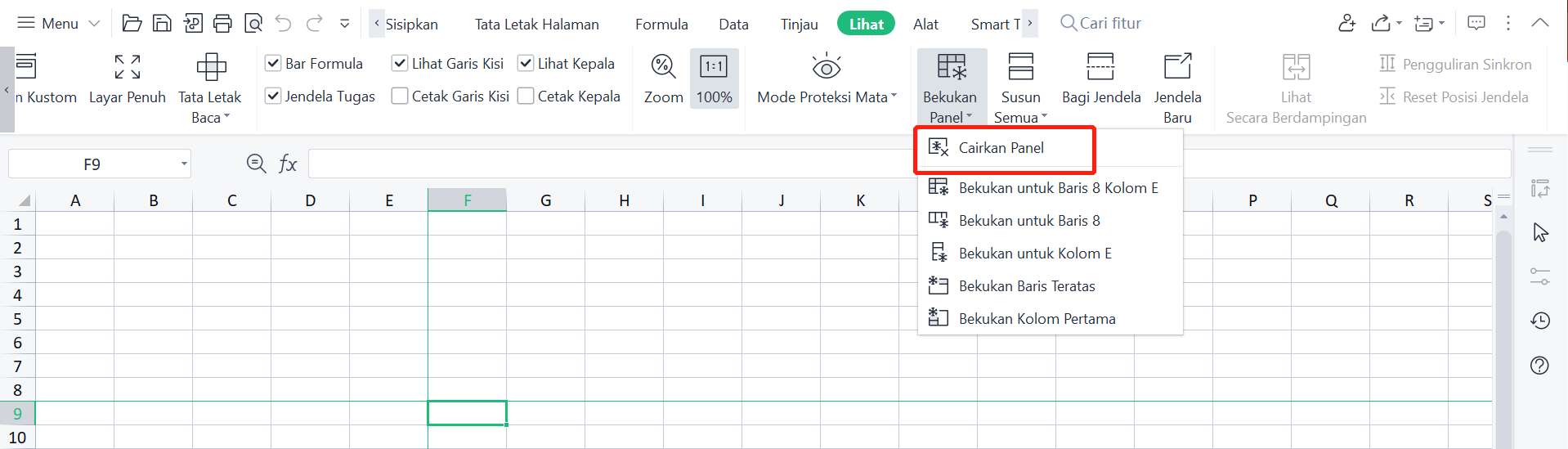Expand the Name Box F9 dropdown arrow

184,164
